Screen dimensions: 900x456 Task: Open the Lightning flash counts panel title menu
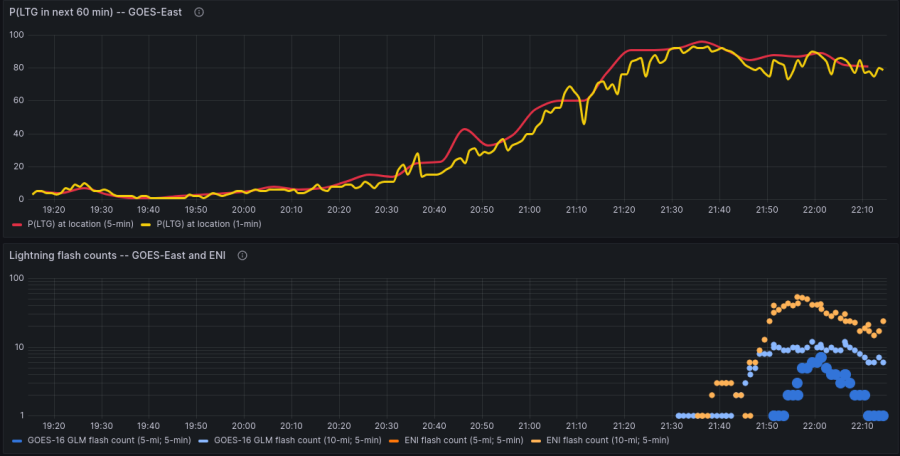pyautogui.click(x=117, y=256)
